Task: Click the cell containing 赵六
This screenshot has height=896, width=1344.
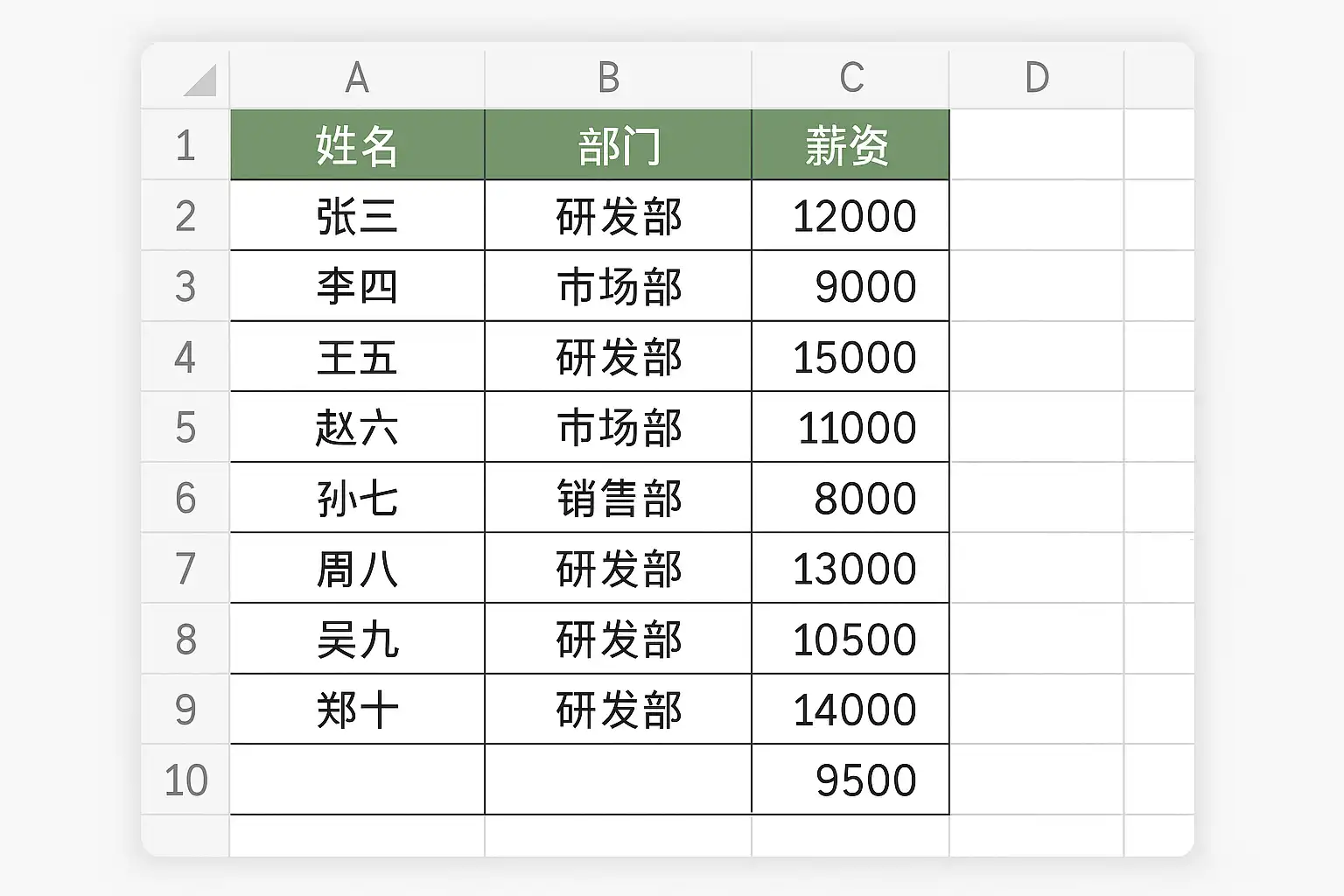Action: pyautogui.click(x=357, y=428)
